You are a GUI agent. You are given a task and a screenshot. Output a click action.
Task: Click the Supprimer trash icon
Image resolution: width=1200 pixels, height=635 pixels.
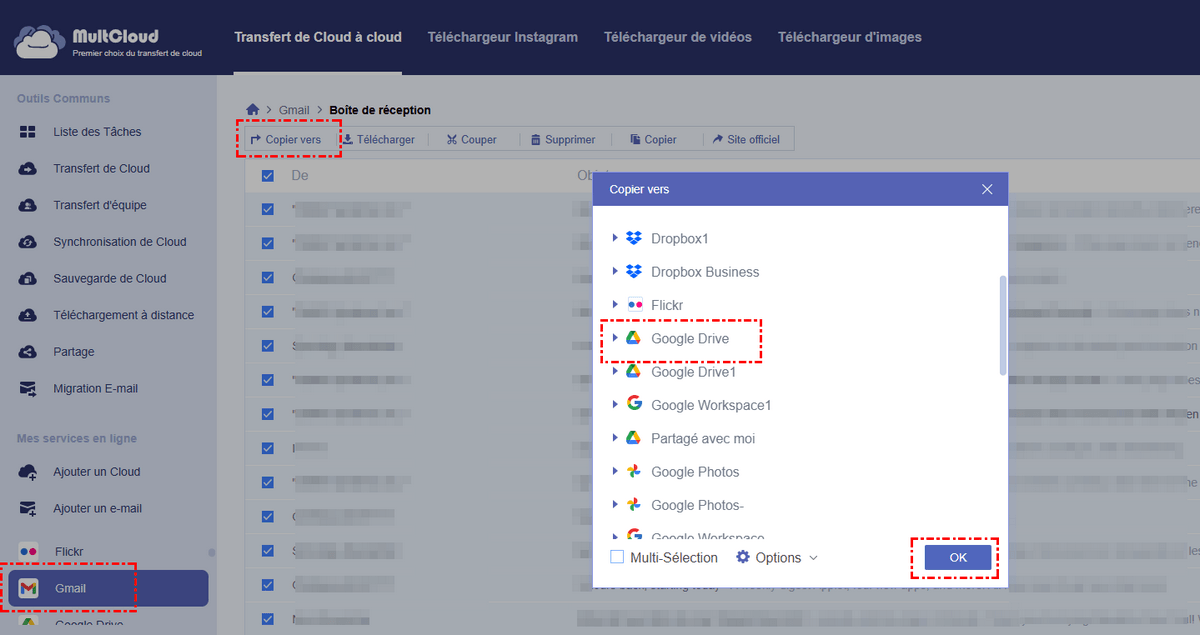(x=536, y=140)
